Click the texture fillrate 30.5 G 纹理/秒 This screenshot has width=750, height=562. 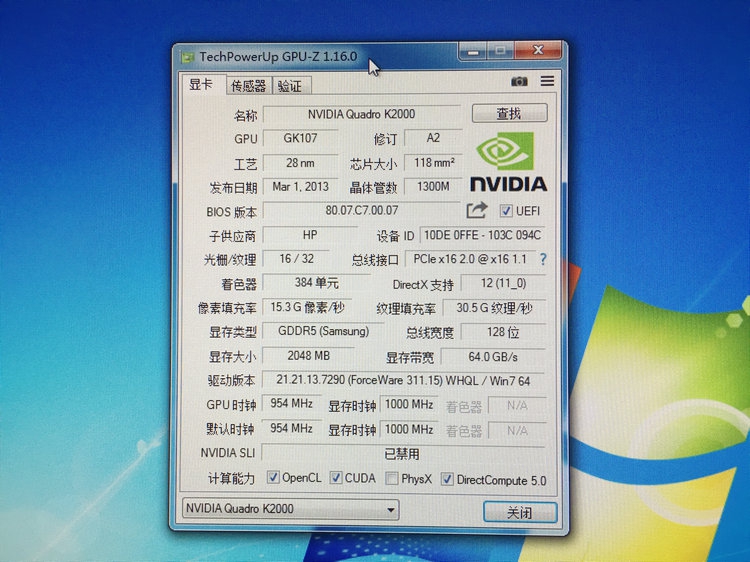click(494, 308)
